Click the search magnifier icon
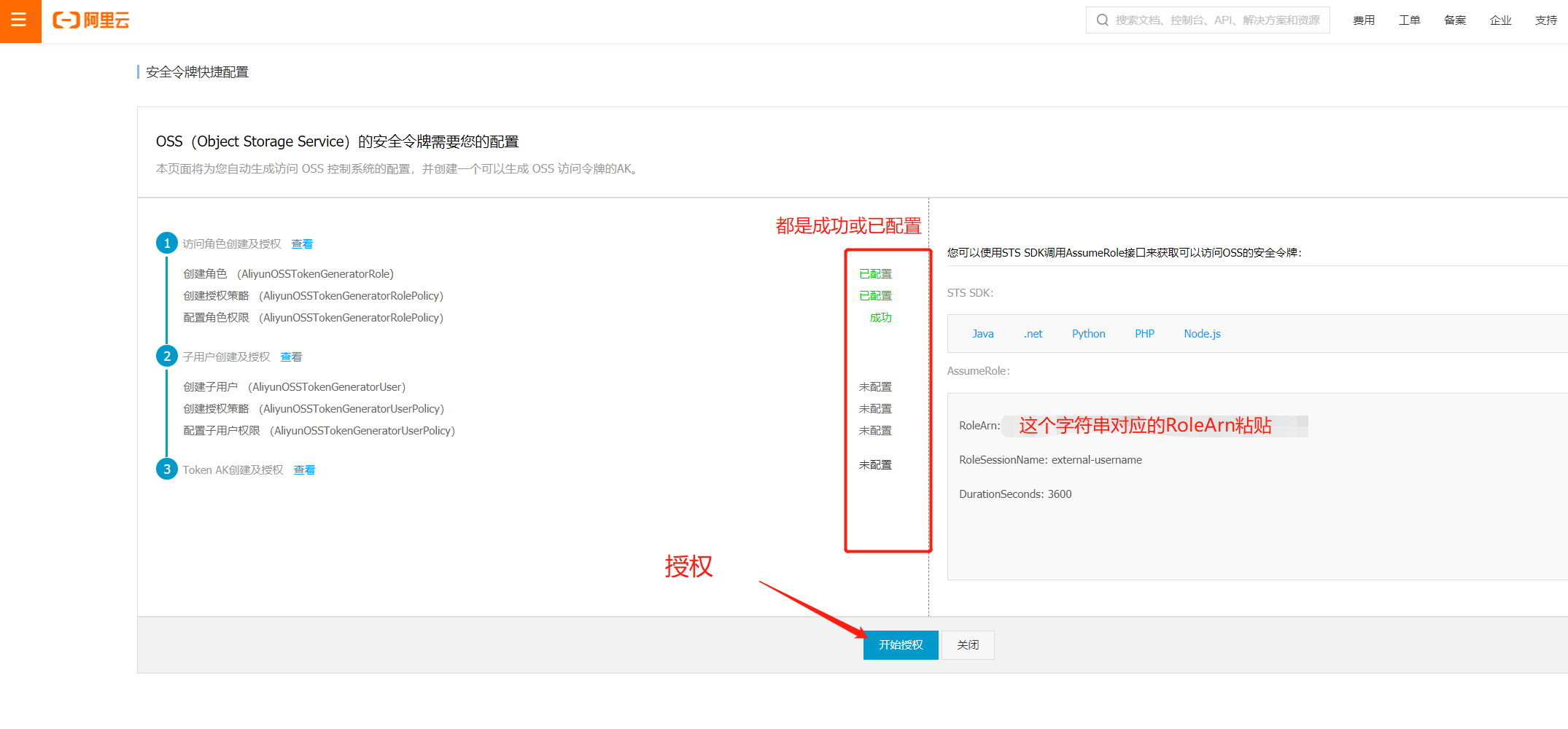 point(1102,20)
